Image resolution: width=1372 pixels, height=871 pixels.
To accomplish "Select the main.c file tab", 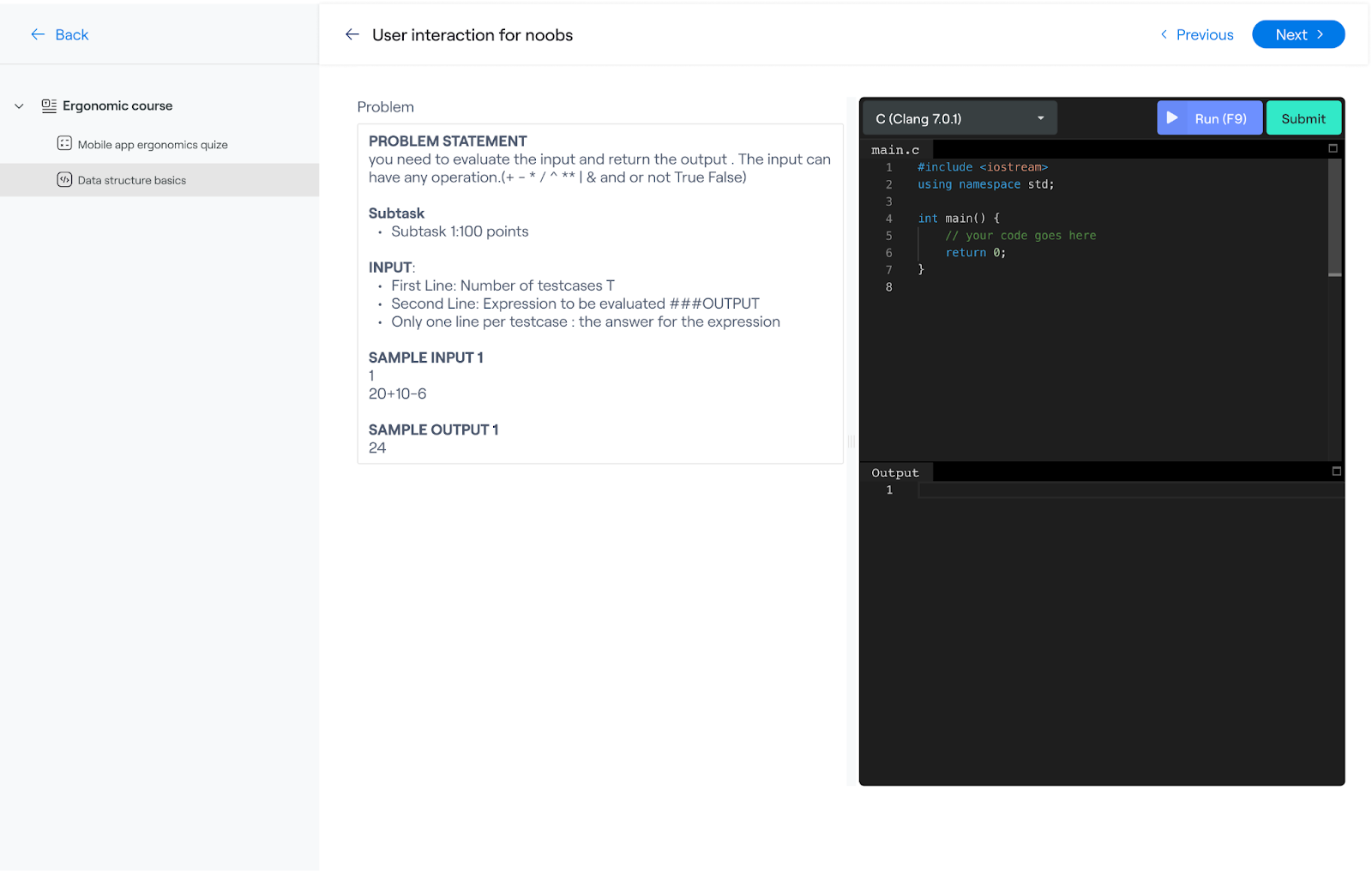I will coord(896,150).
